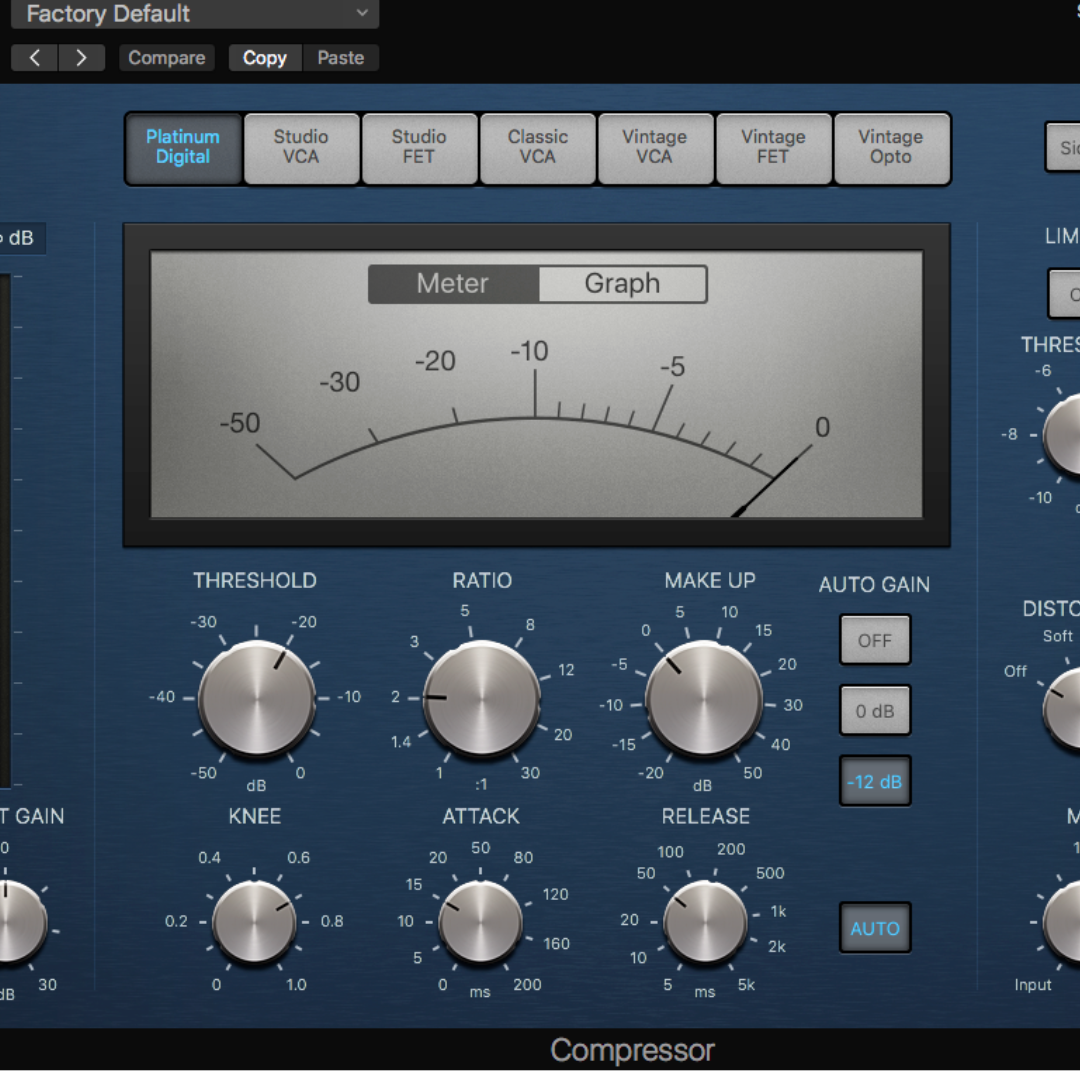Set Auto Gain to OFF
Image resolution: width=1080 pixels, height=1080 pixels.
coord(875,639)
